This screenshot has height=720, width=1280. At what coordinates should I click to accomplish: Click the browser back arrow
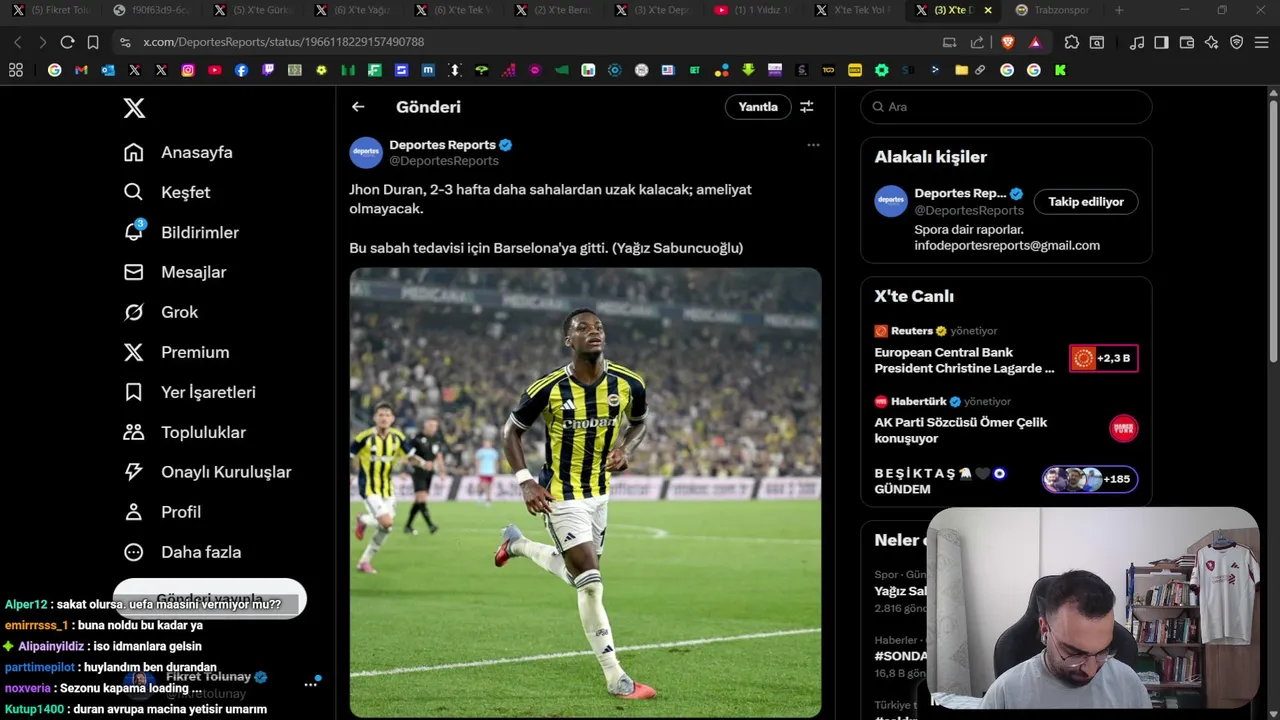click(18, 42)
